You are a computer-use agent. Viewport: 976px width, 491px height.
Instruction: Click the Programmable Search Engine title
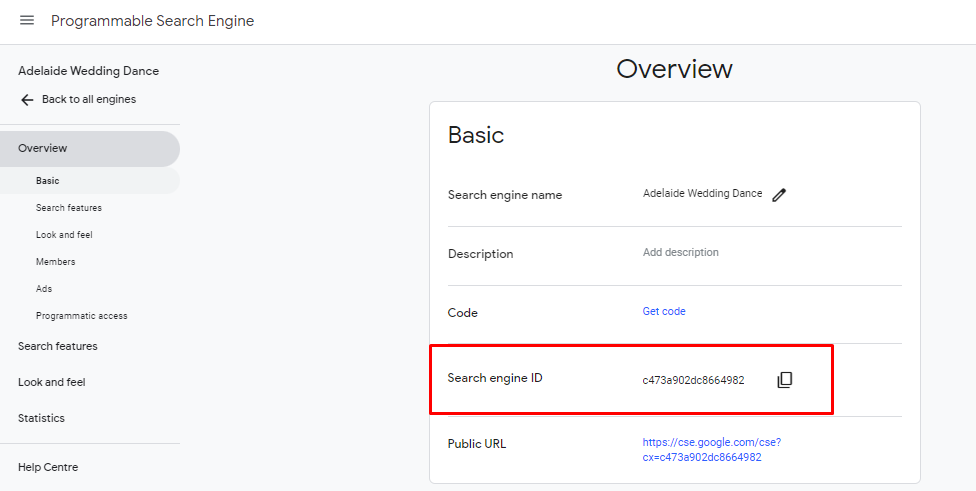[x=152, y=21]
